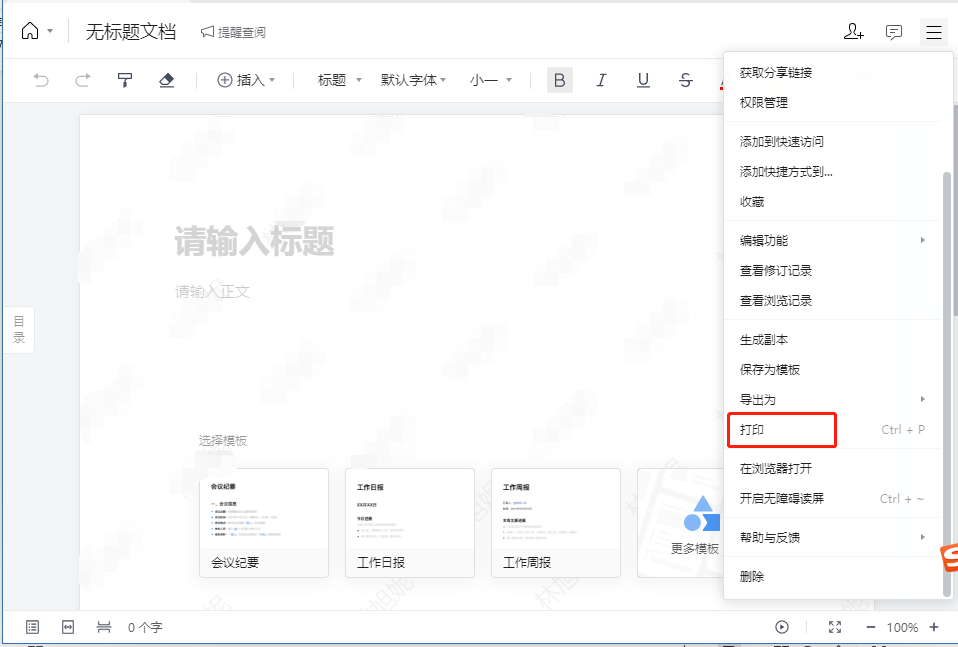The image size is (958, 647).
Task: Click the page width icon in status bar
Action: coord(68,627)
